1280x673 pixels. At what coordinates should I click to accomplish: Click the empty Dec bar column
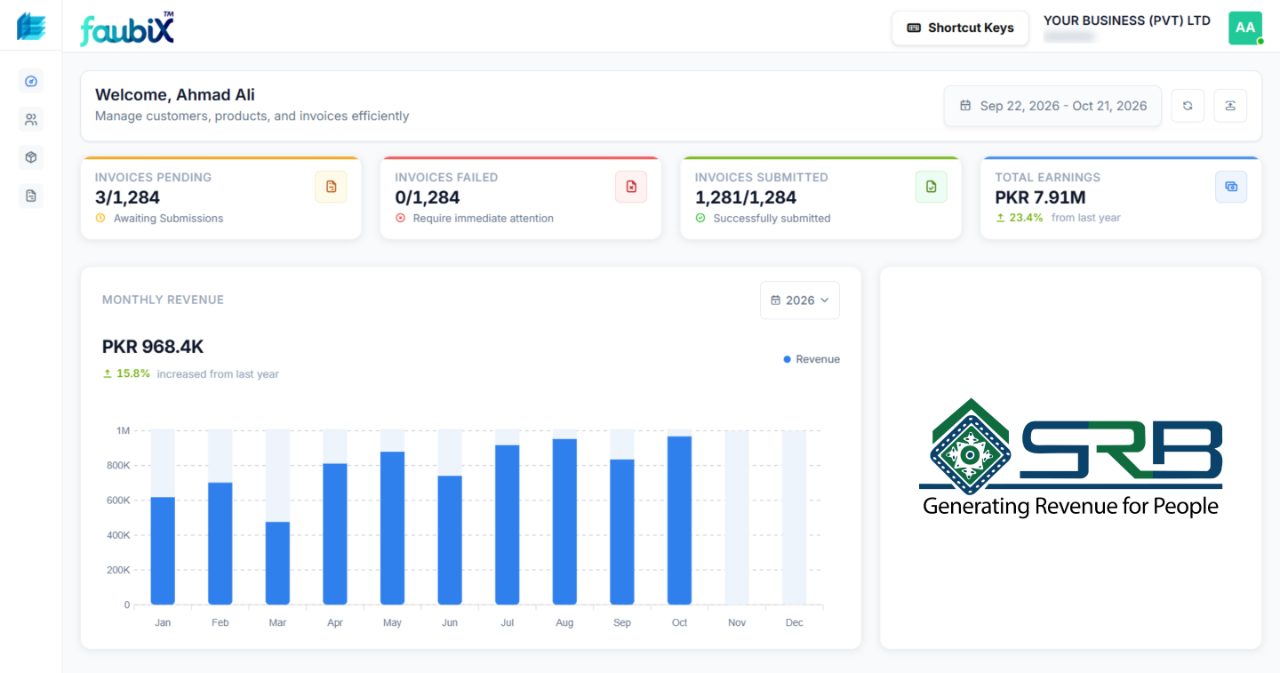click(x=794, y=518)
